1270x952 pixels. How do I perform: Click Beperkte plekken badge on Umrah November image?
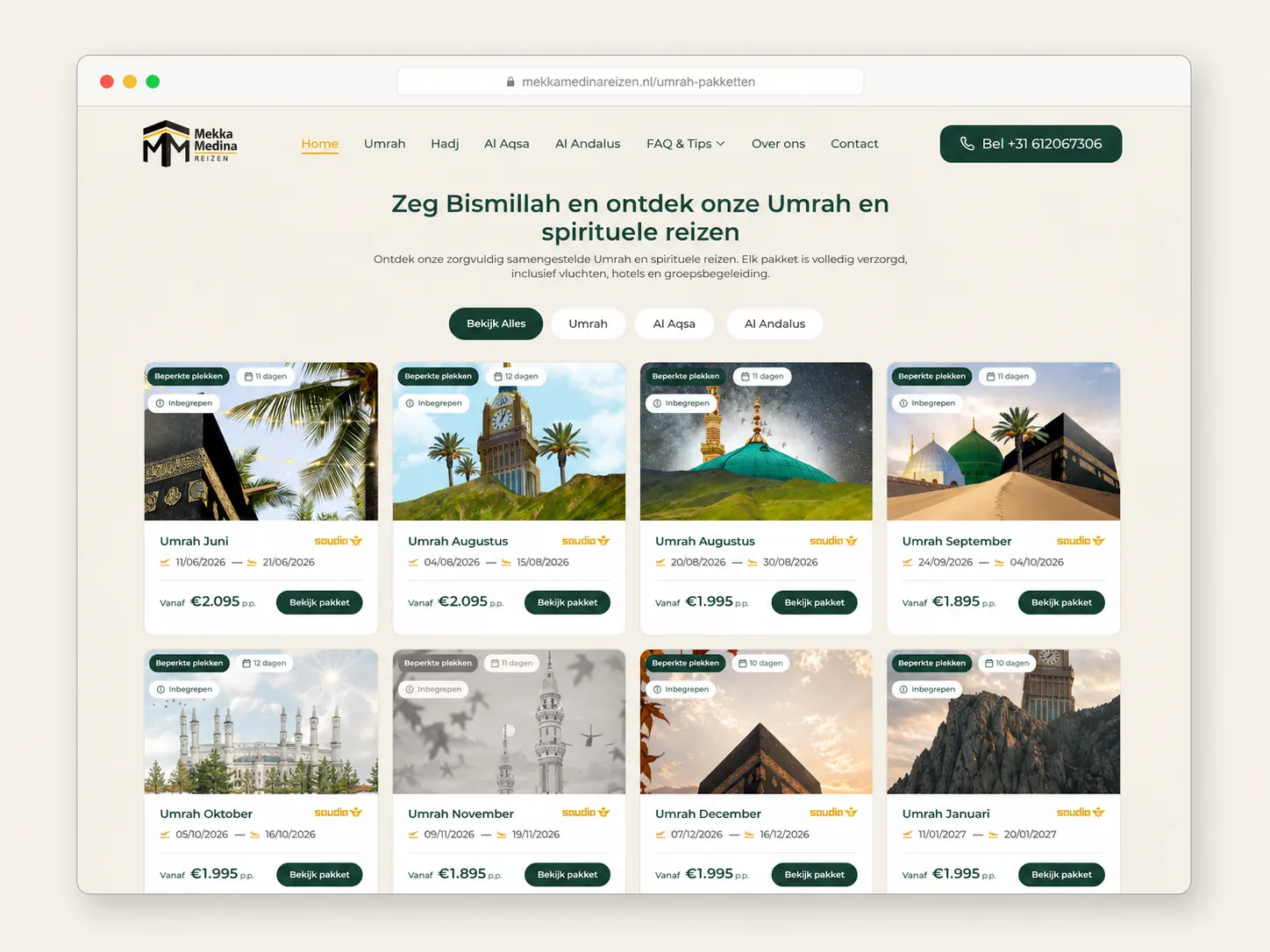click(x=438, y=664)
